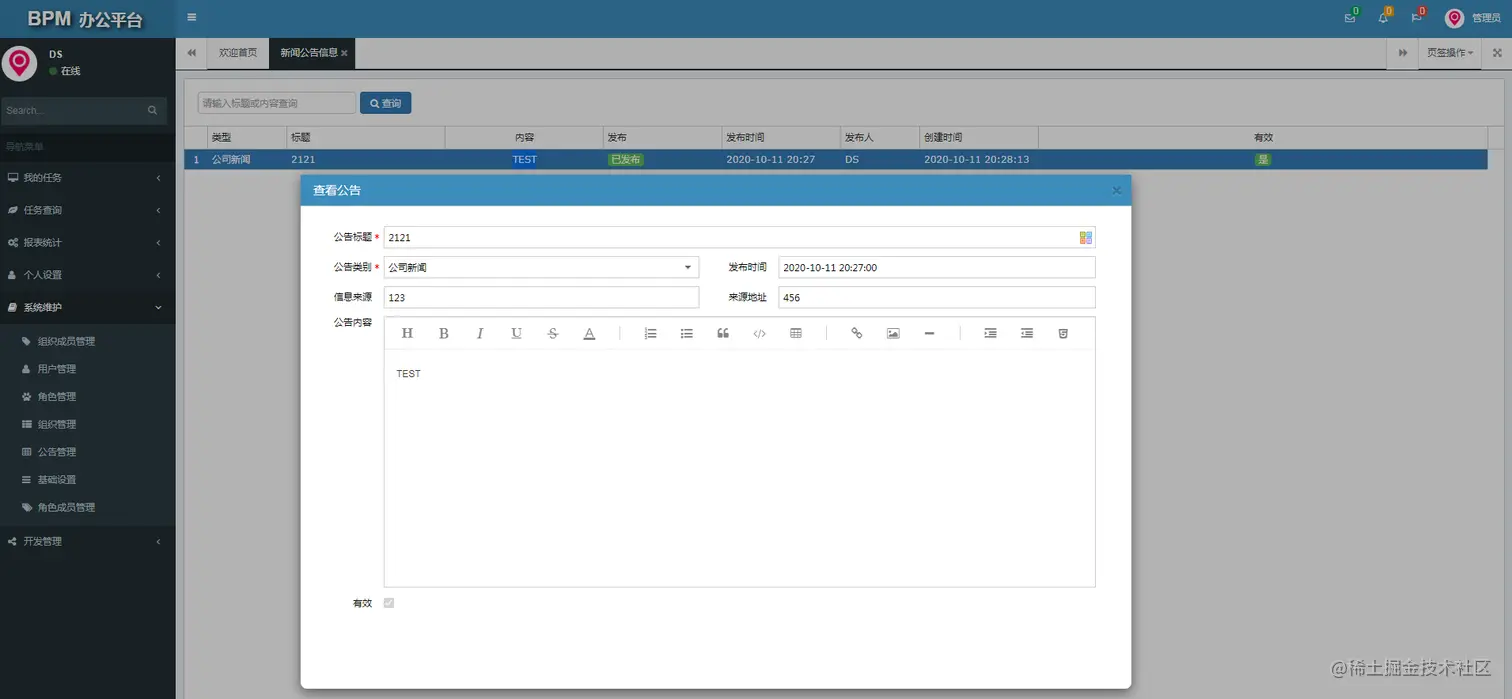Screen dimensions: 1512x699
Task: Click the 信息来源 input field
Action: [541, 297]
